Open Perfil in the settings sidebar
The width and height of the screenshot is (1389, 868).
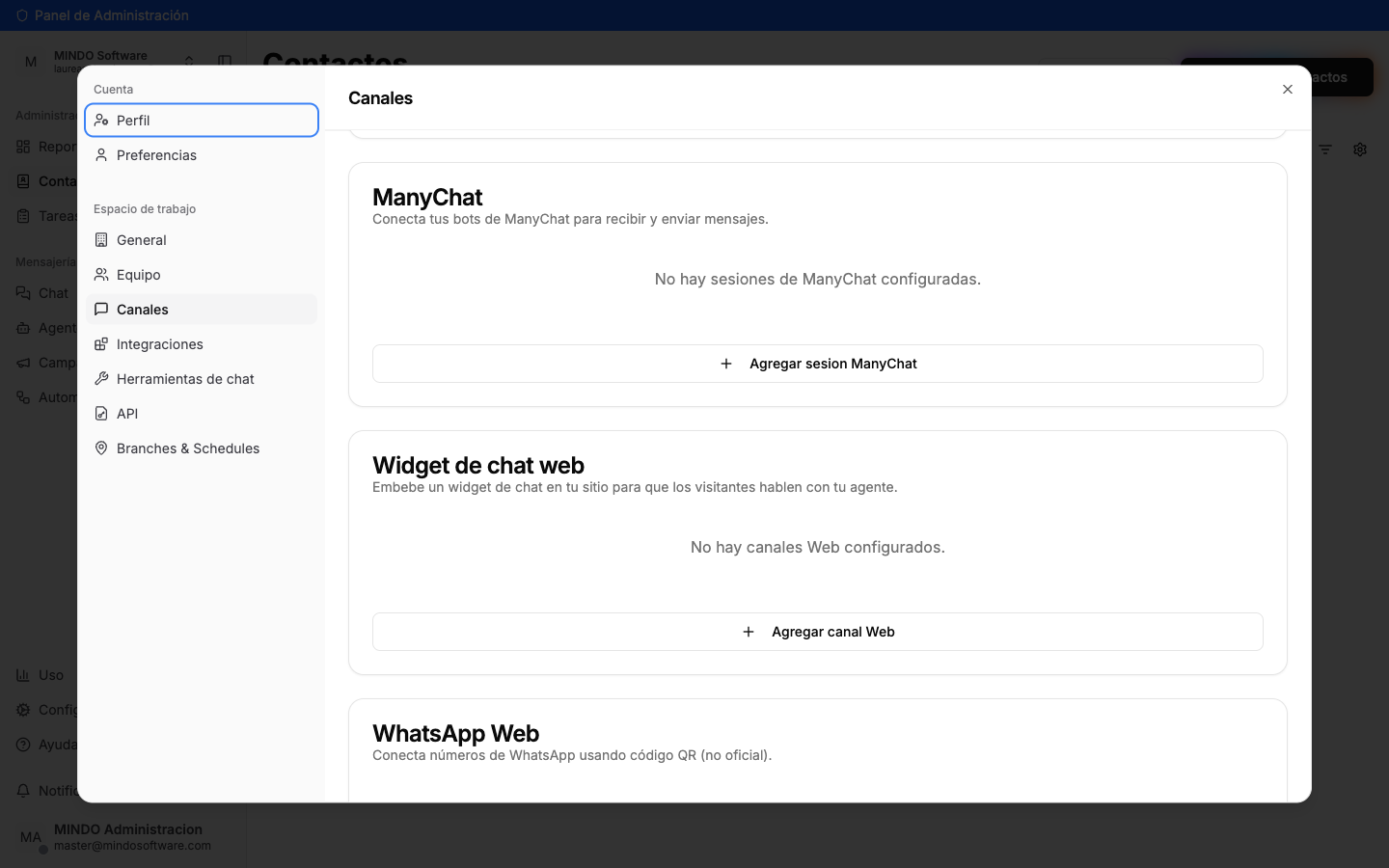[202, 121]
